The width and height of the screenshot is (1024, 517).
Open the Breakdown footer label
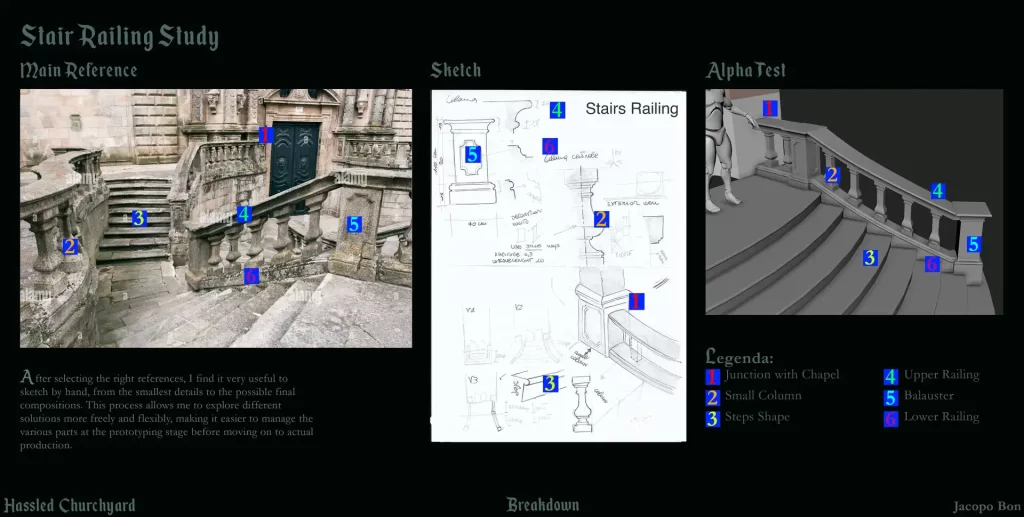tap(542, 505)
